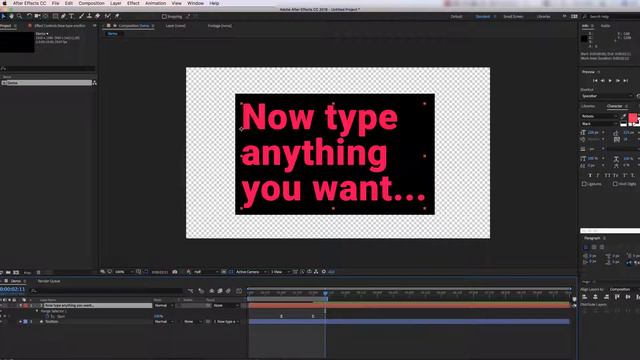Select the Clone Stamp tool
This screenshot has width=640, height=360.
[x=89, y=16]
